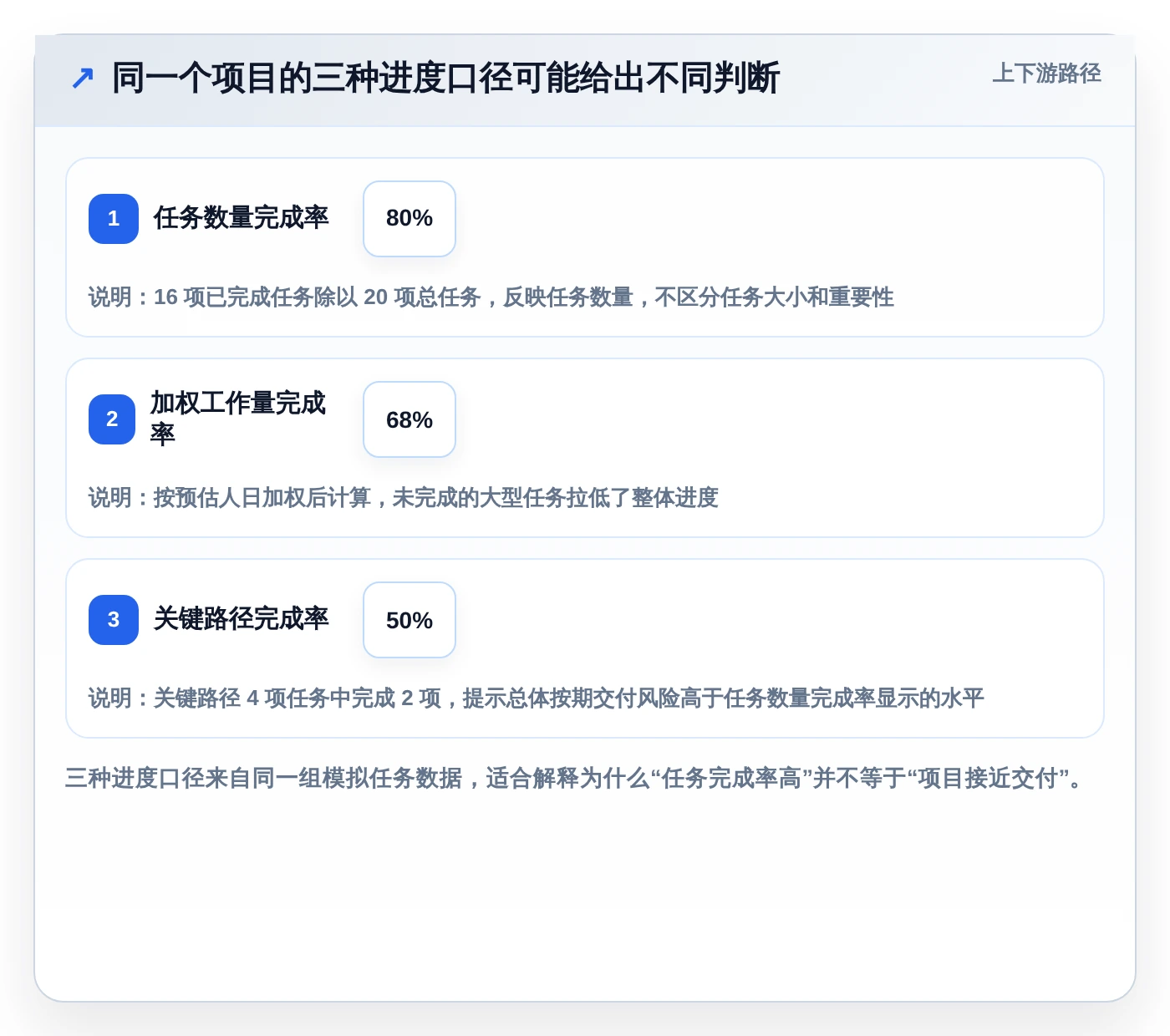Click the description starting 说明：16 项已完成任务
Image resolution: width=1170 pixels, height=1036 pixels.
coord(491,297)
